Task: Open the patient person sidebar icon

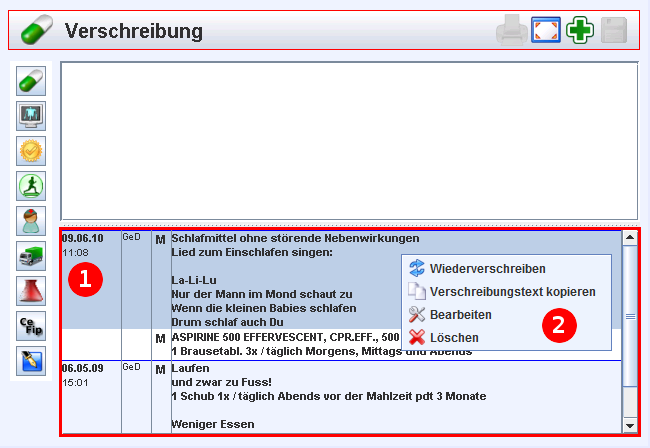Action: coord(32,221)
